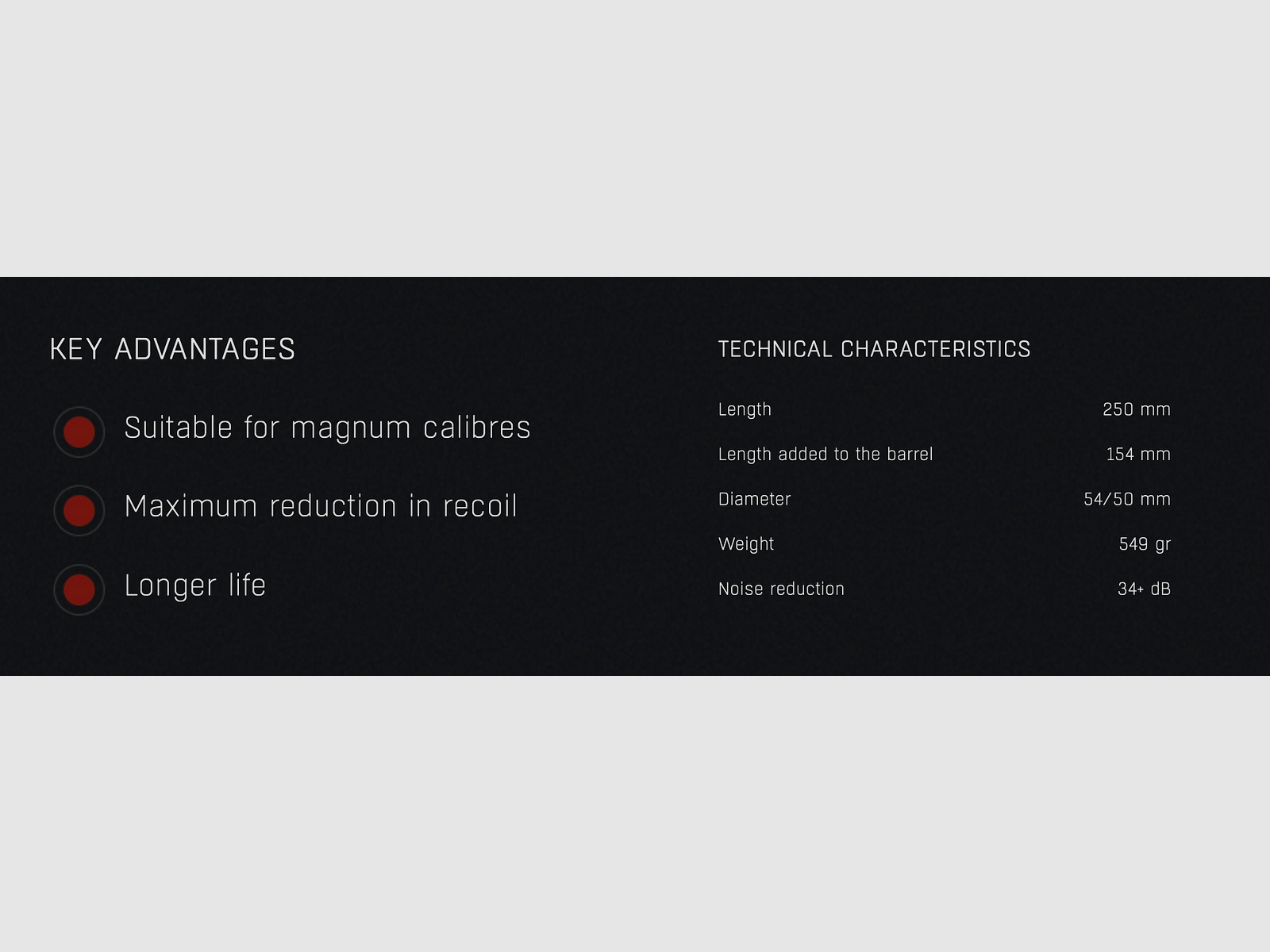This screenshot has height=952, width=1270.
Task: Click the red bullet beside recoil reduction
Action: point(79,511)
